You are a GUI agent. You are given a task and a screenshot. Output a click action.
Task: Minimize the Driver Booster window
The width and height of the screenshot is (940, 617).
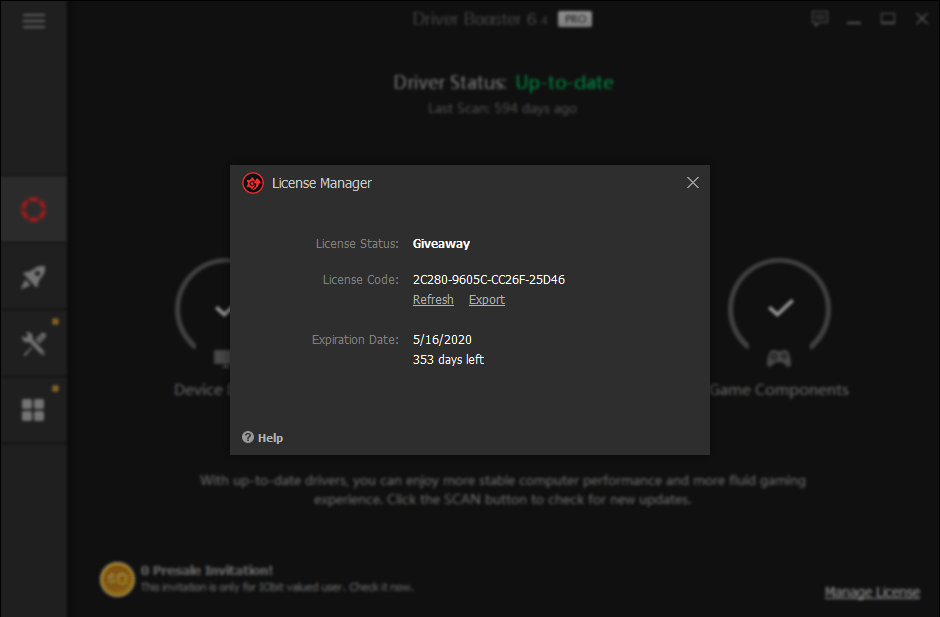pos(854,20)
